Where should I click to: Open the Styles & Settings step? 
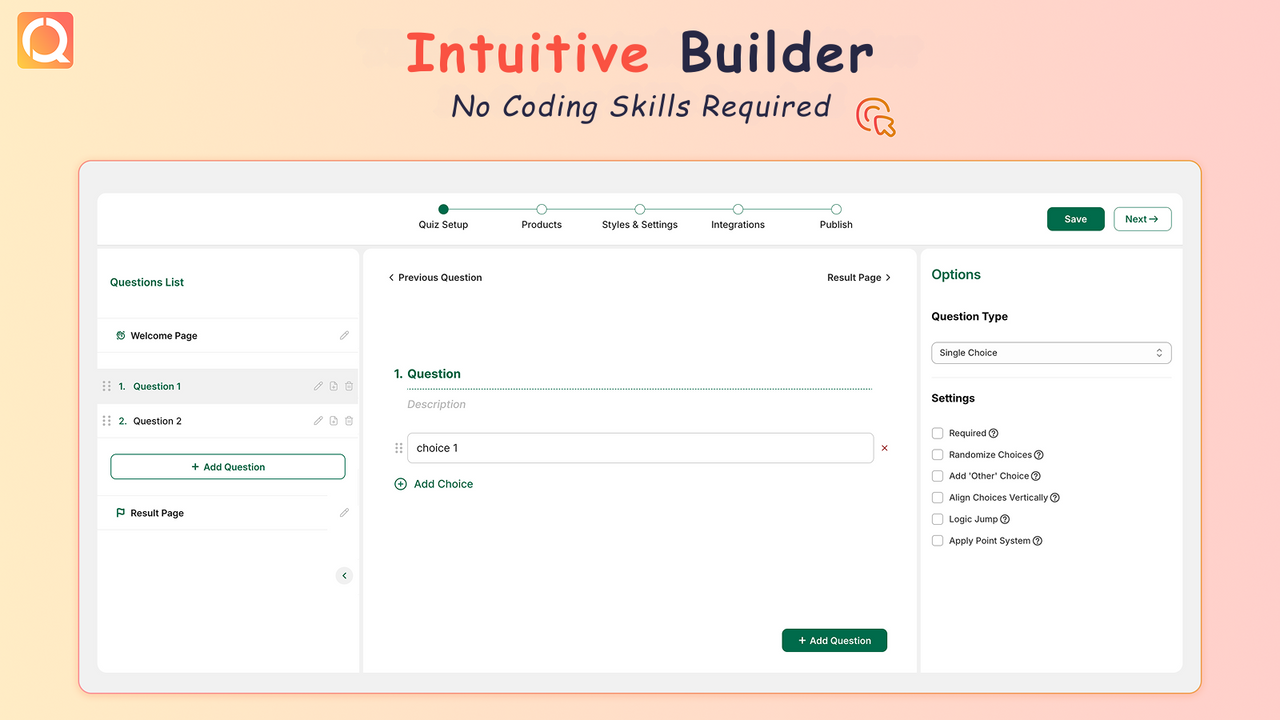pyautogui.click(x=640, y=217)
